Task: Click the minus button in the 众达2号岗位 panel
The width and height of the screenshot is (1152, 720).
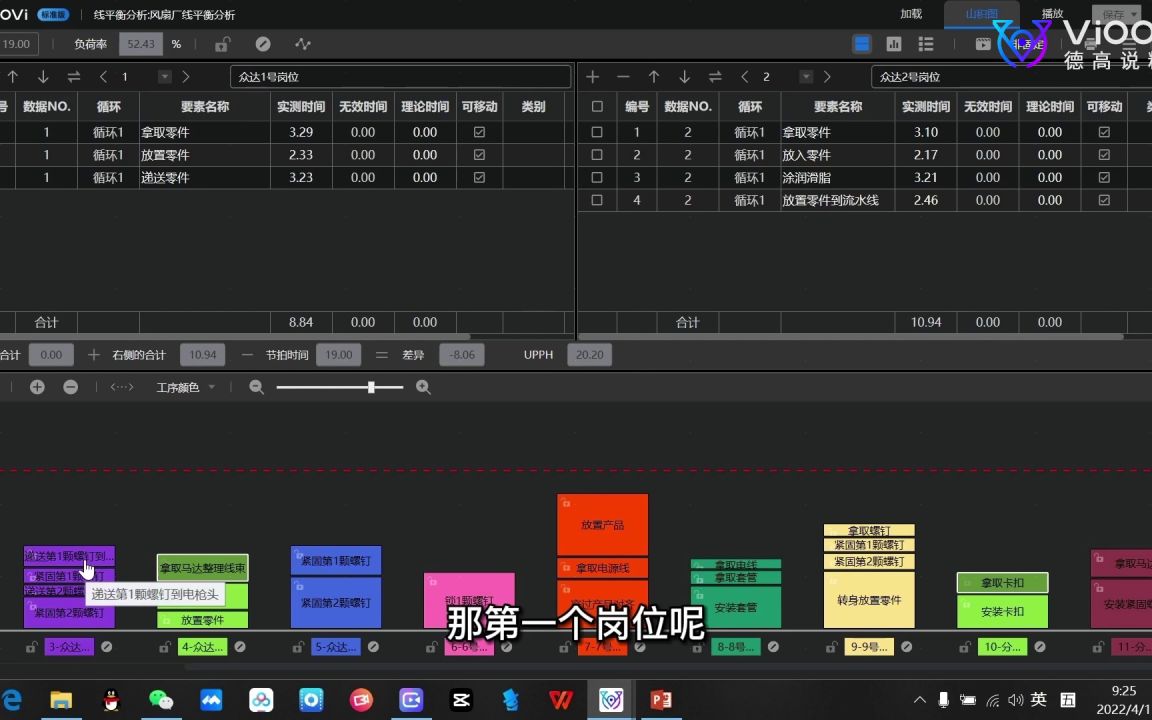Action: [x=623, y=76]
